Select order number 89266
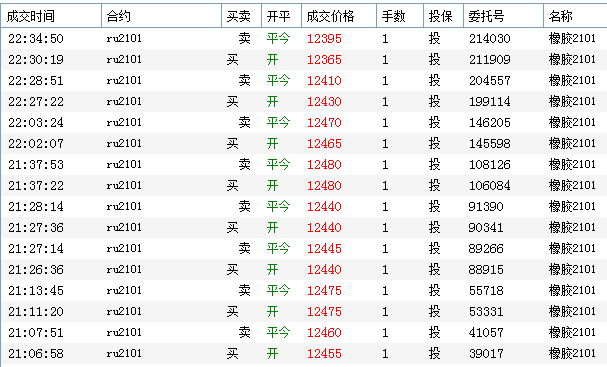Image resolution: width=607 pixels, height=367 pixels. (486, 249)
